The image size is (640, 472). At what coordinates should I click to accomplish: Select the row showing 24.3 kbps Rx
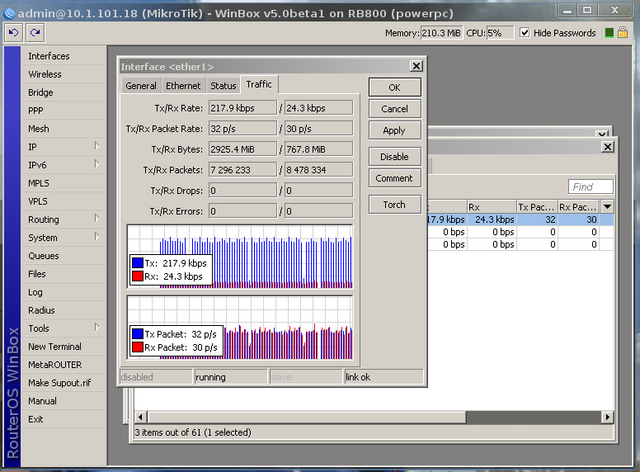pos(520,220)
